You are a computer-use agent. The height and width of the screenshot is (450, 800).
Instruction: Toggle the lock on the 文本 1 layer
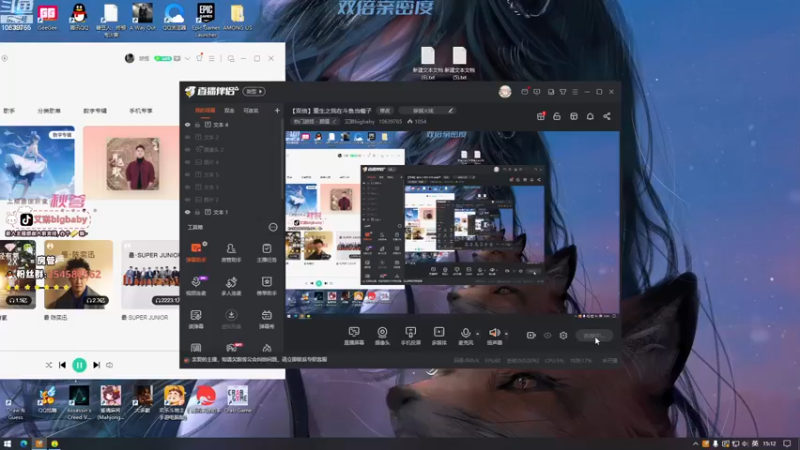(x=197, y=212)
